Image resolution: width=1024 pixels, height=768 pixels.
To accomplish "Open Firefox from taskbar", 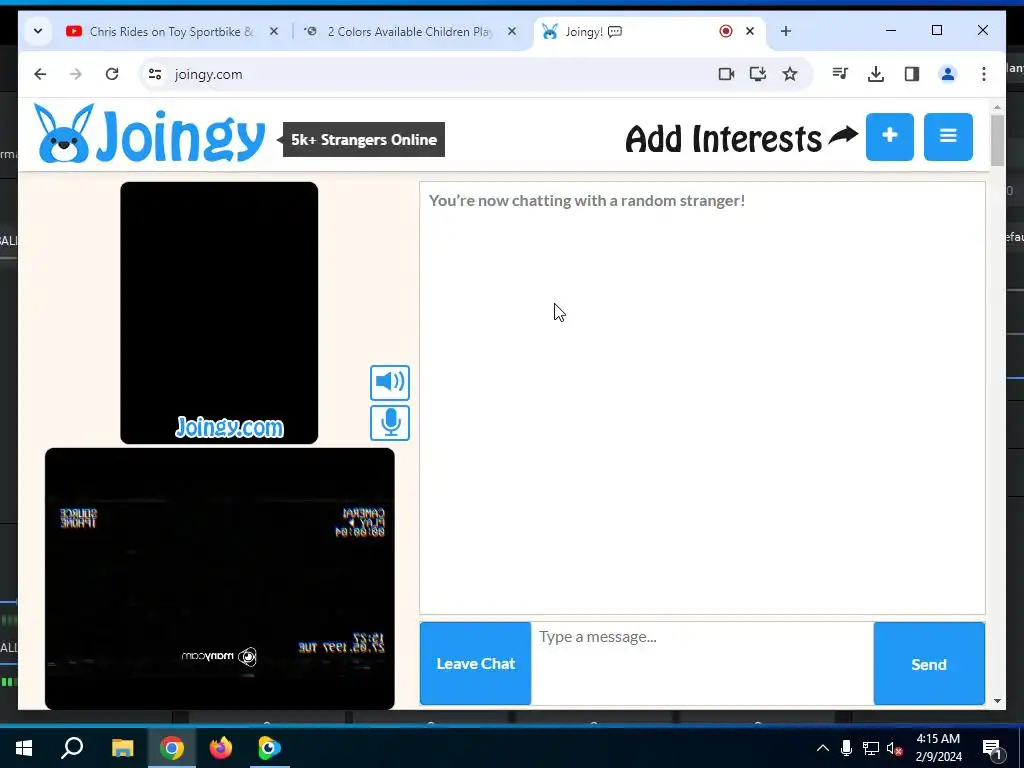I will (x=221, y=747).
